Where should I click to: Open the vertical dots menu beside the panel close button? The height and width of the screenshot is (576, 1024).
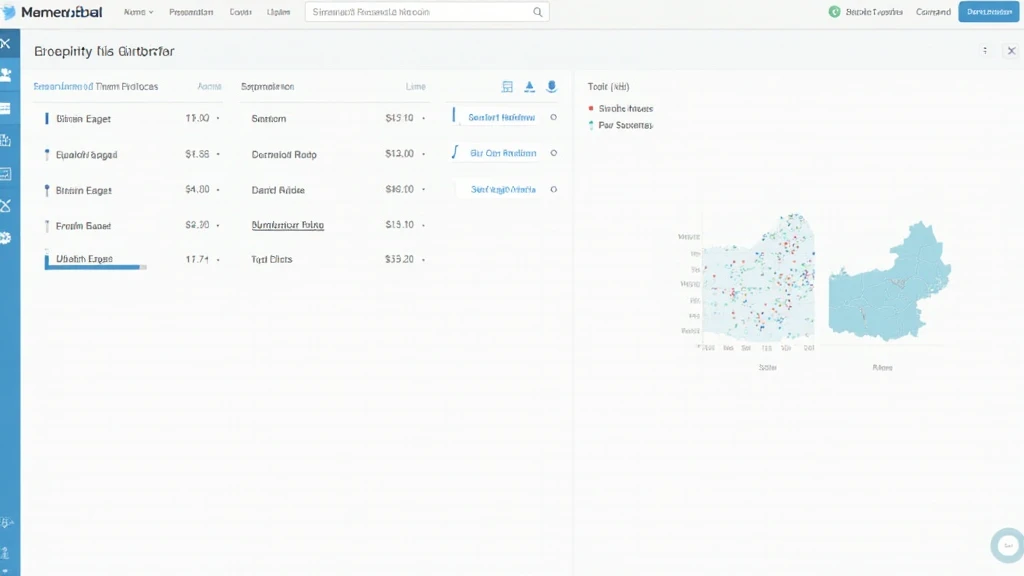pos(985,50)
